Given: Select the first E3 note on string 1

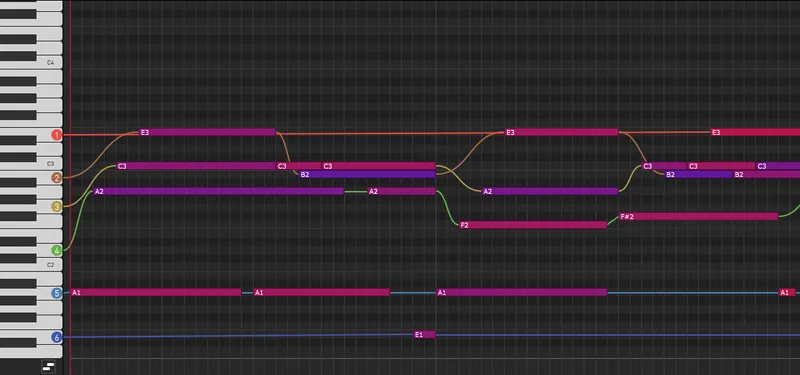Looking at the screenshot, I should (x=208, y=132).
